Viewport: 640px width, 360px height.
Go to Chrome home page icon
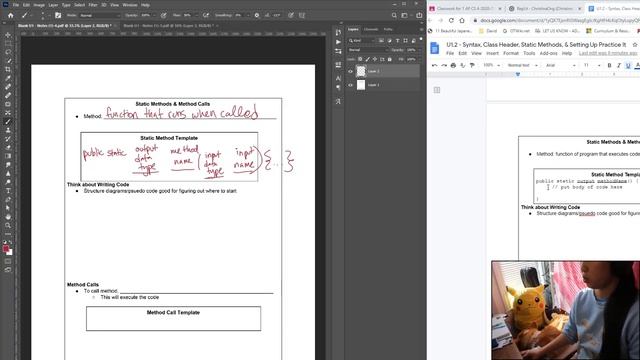point(462,20)
